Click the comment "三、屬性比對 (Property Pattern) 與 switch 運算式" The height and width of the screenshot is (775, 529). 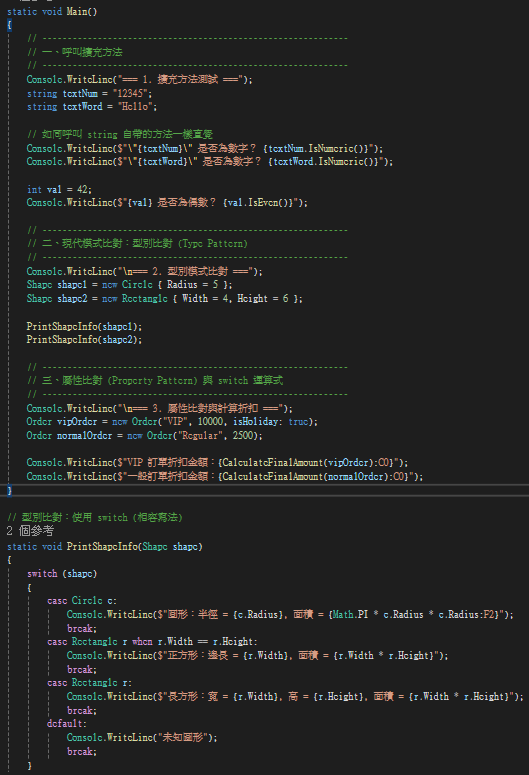click(x=155, y=381)
